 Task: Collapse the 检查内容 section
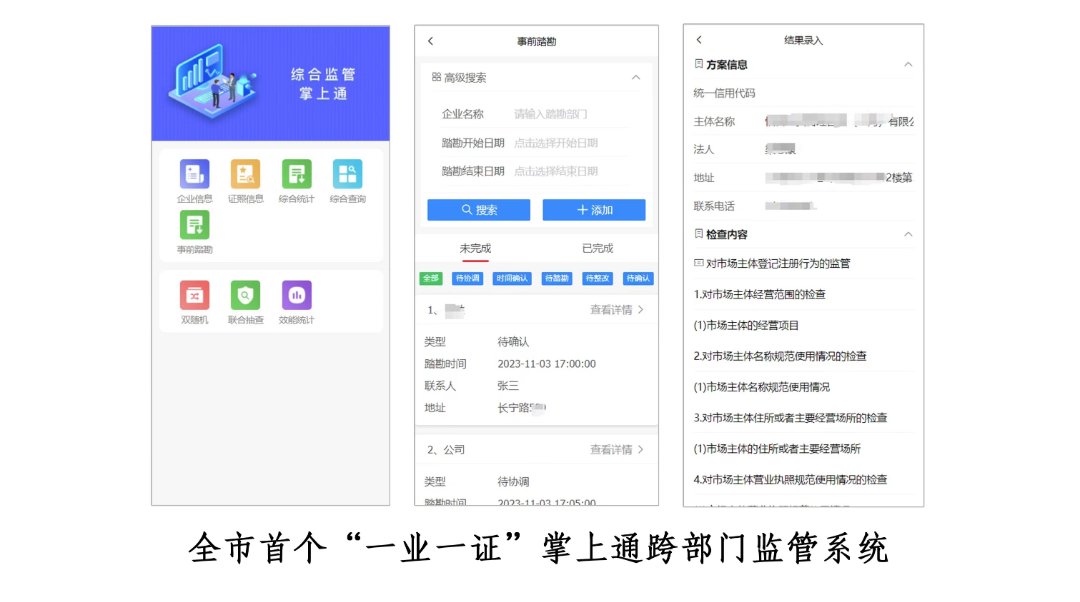[x=908, y=235]
